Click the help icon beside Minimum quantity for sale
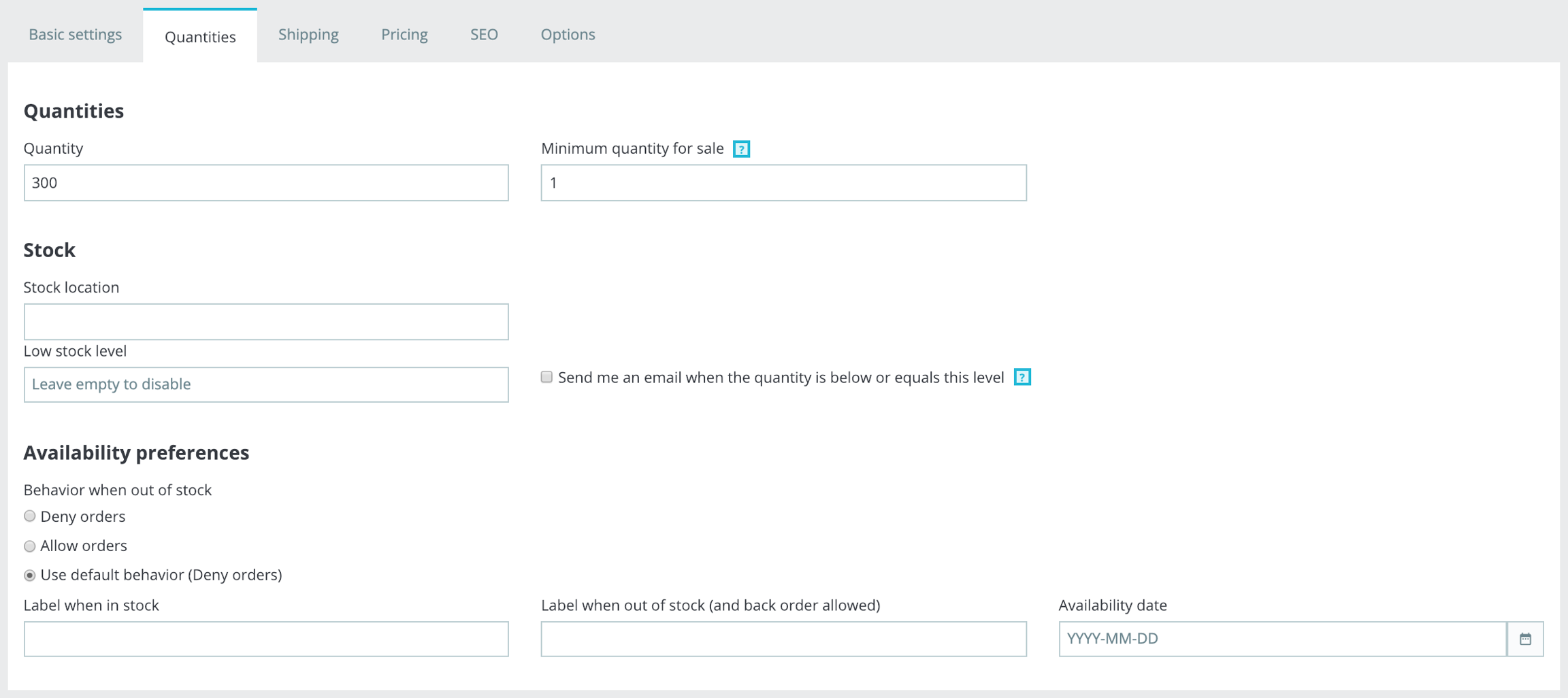Viewport: 1568px width, 698px height. coord(741,149)
